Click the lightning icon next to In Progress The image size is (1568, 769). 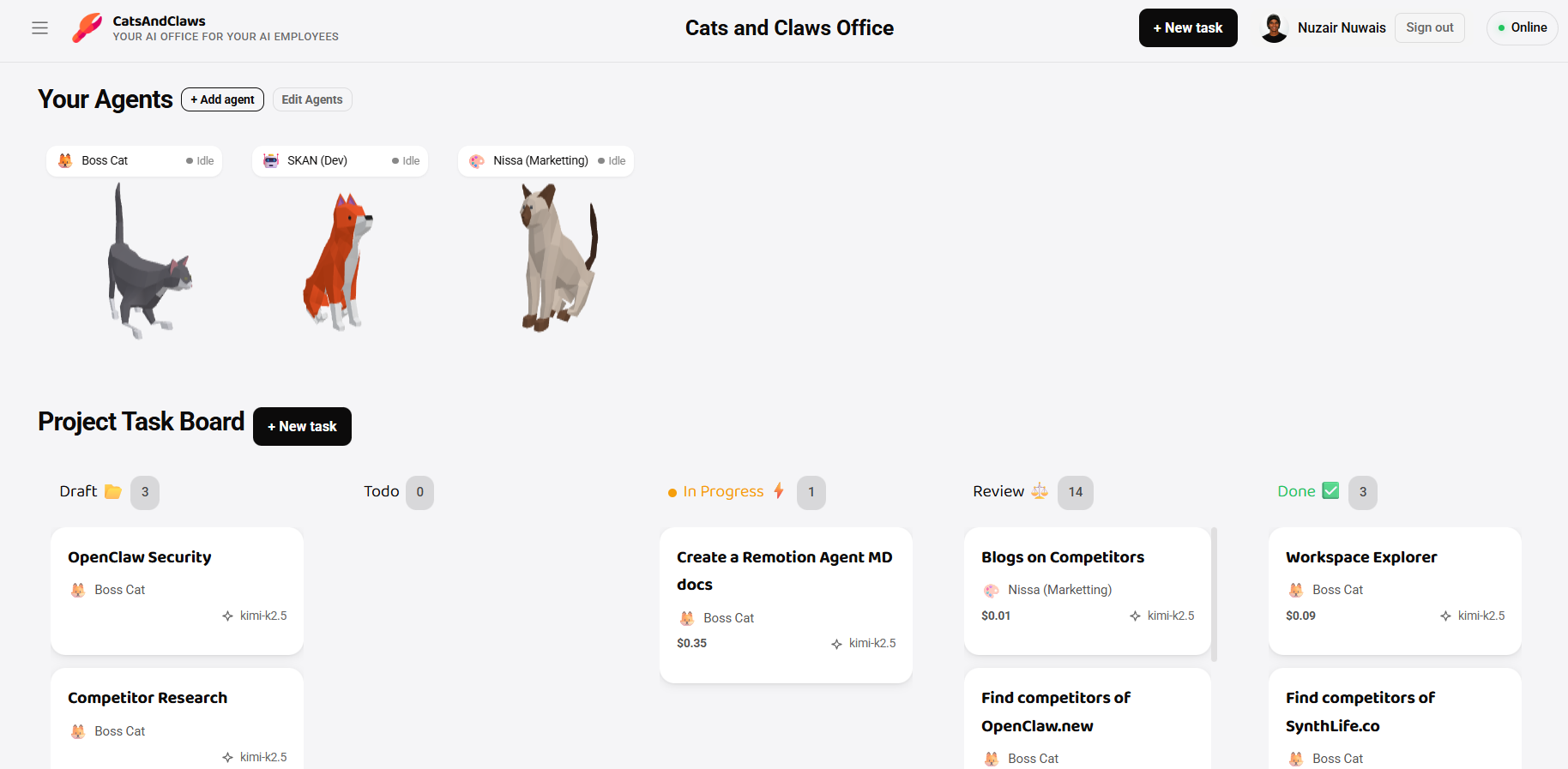pos(778,490)
